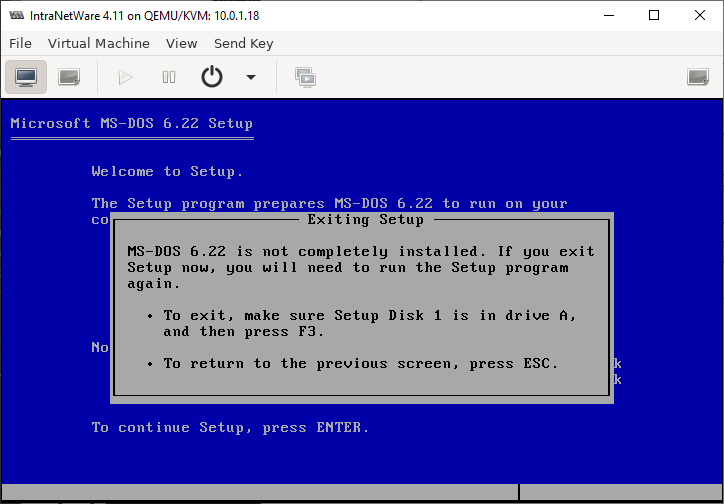The width and height of the screenshot is (724, 504).
Task: Click 'The Setup program prepares MS-DOS' line
Action: (329, 204)
